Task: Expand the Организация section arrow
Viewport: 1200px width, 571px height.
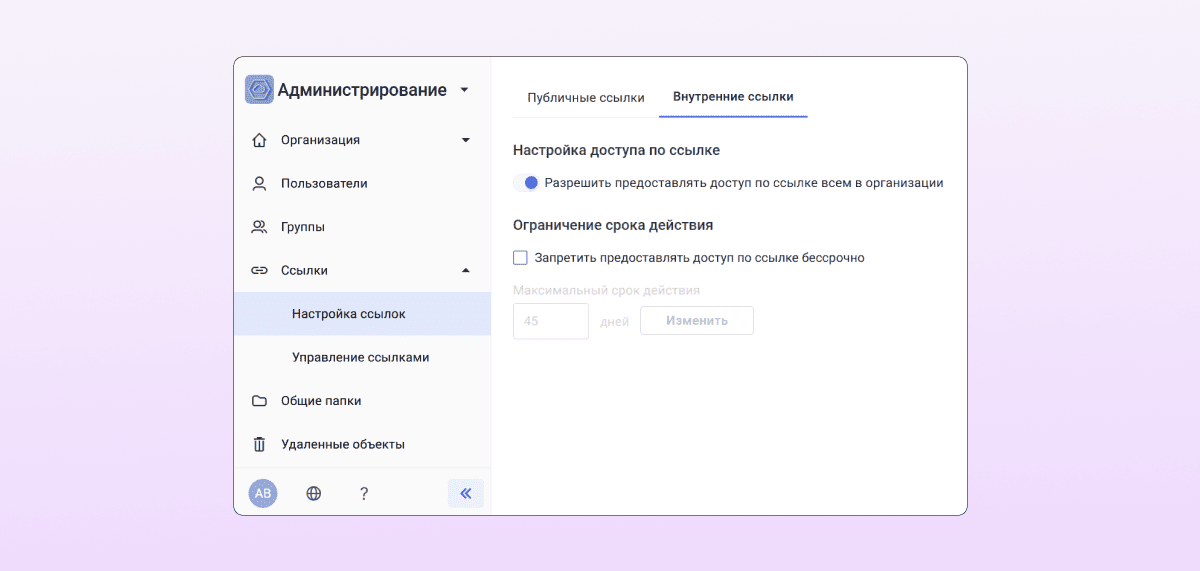Action: point(465,140)
